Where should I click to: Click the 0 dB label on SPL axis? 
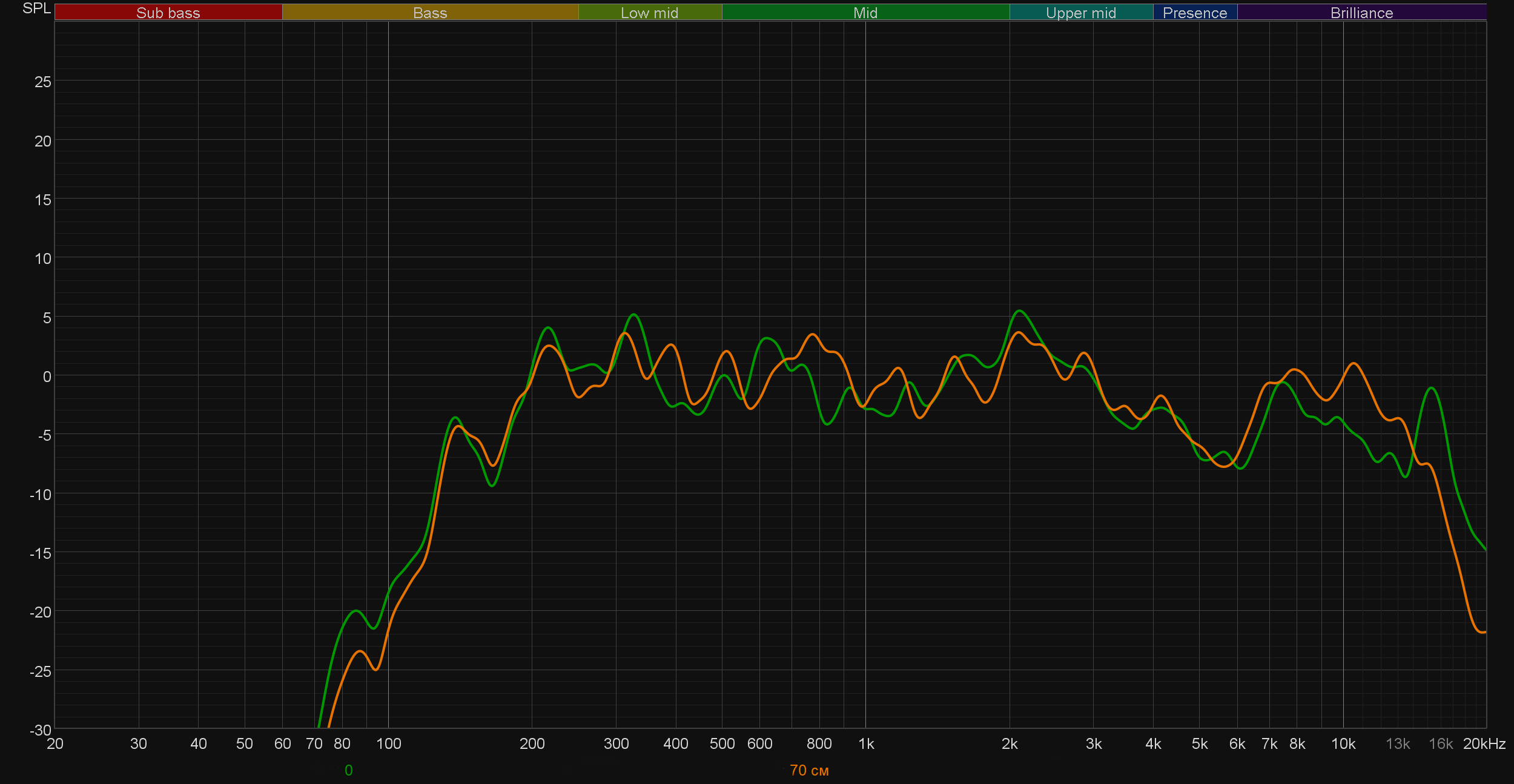click(x=47, y=377)
